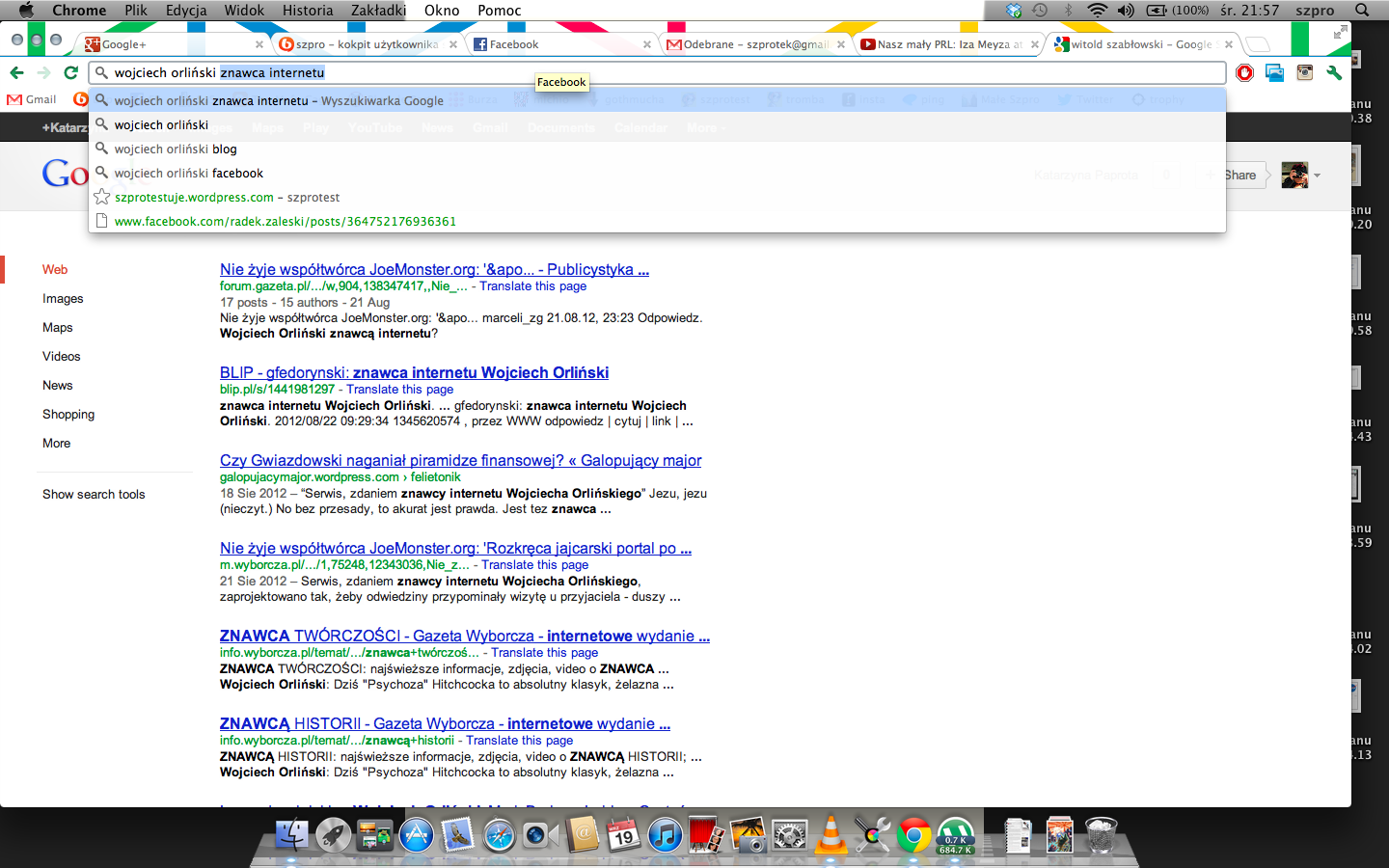Screen dimensions: 1389x868
Task: Open the Instagram extension icon
Action: point(1304,72)
